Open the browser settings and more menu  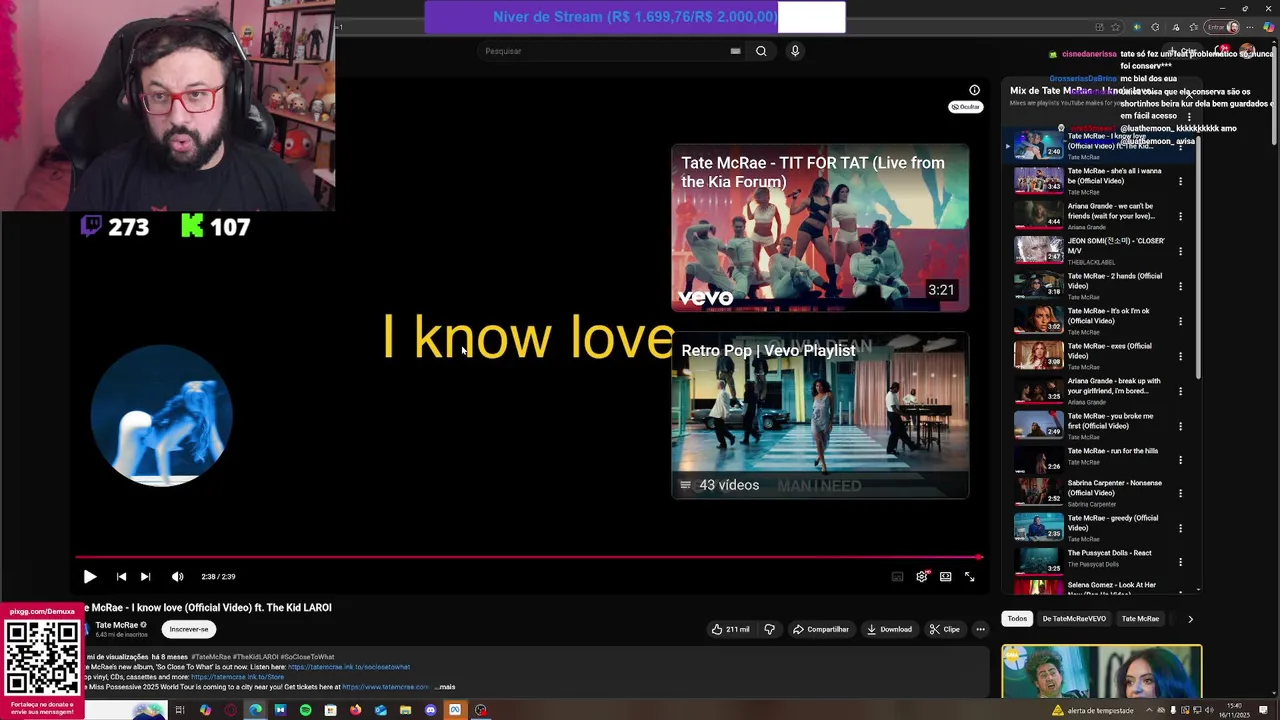[x=1250, y=27]
